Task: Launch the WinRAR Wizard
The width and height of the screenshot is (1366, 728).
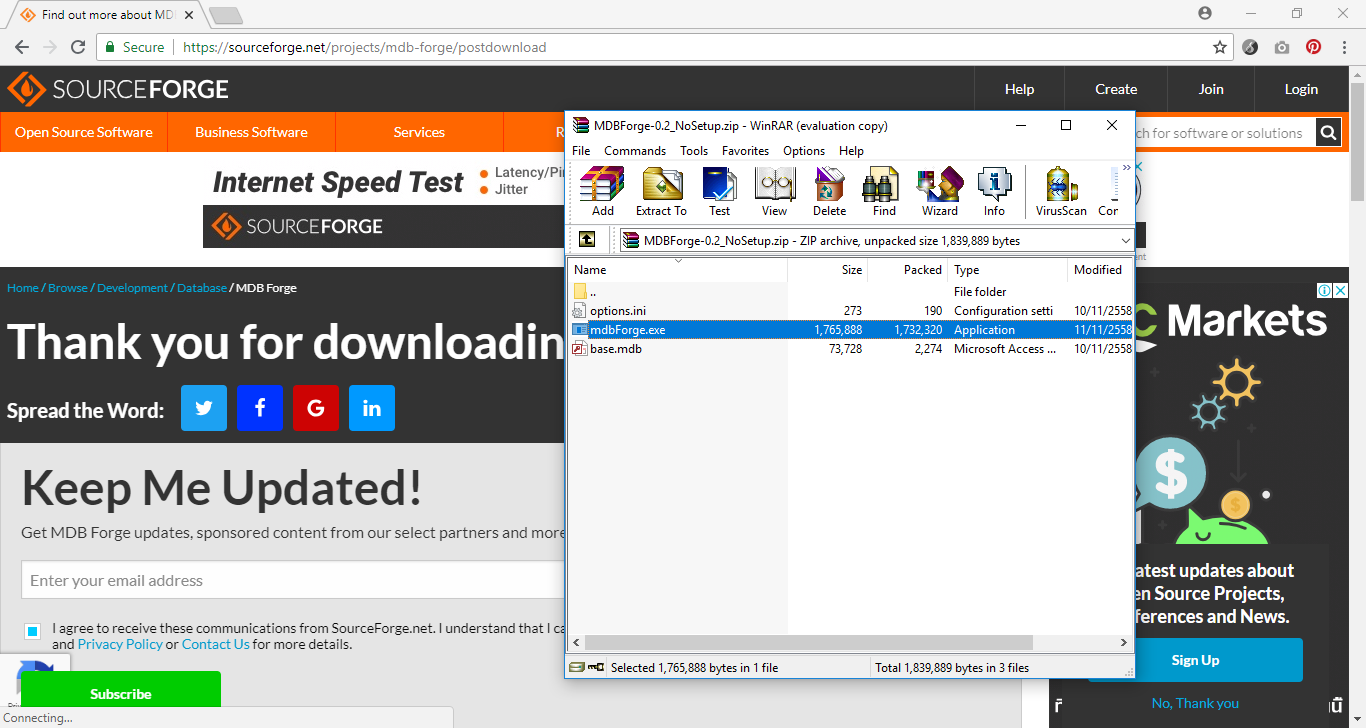Action: pyautogui.click(x=939, y=191)
